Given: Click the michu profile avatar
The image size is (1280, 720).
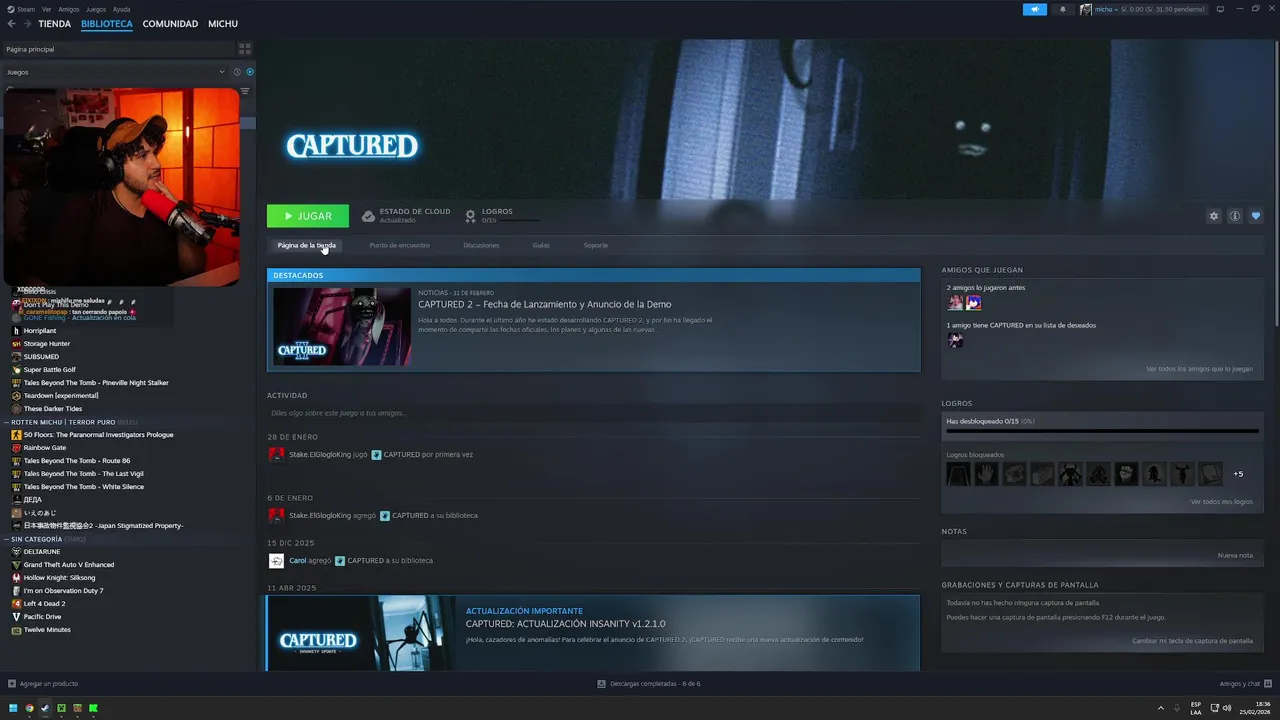Looking at the screenshot, I should click(1086, 9).
